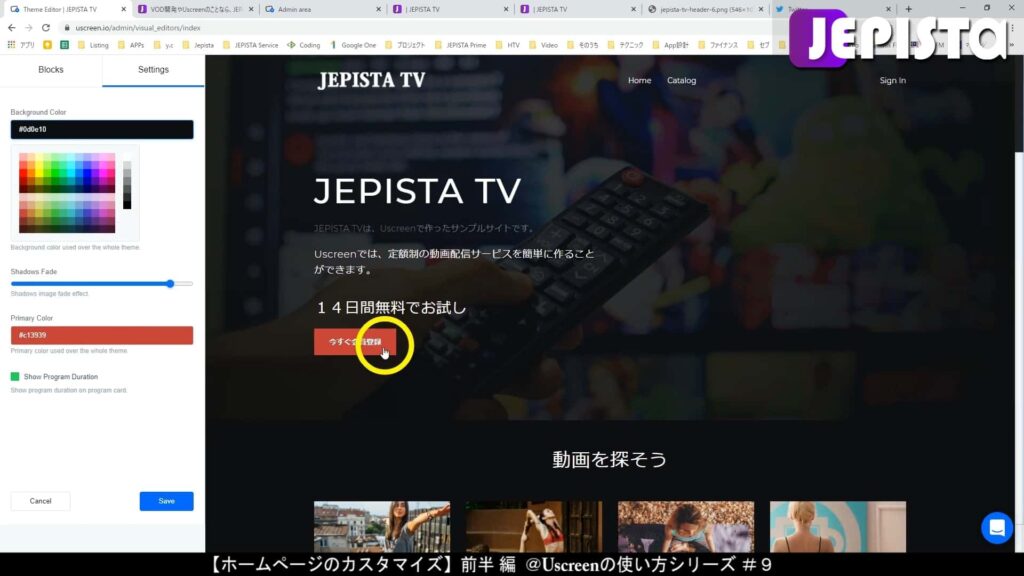Toggle the Show Program Duration checkbox
The image size is (1024, 576).
[x=15, y=377]
